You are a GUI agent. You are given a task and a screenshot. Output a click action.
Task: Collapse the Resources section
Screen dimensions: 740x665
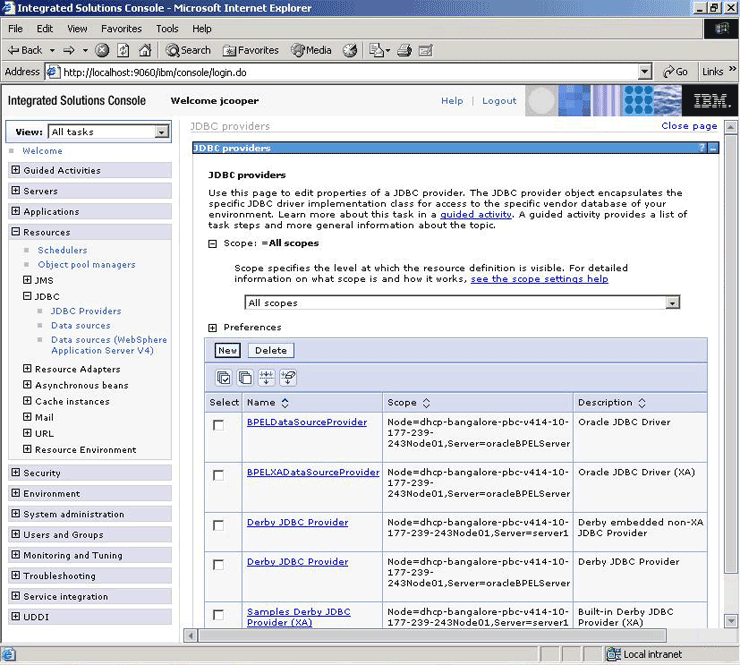(16, 232)
